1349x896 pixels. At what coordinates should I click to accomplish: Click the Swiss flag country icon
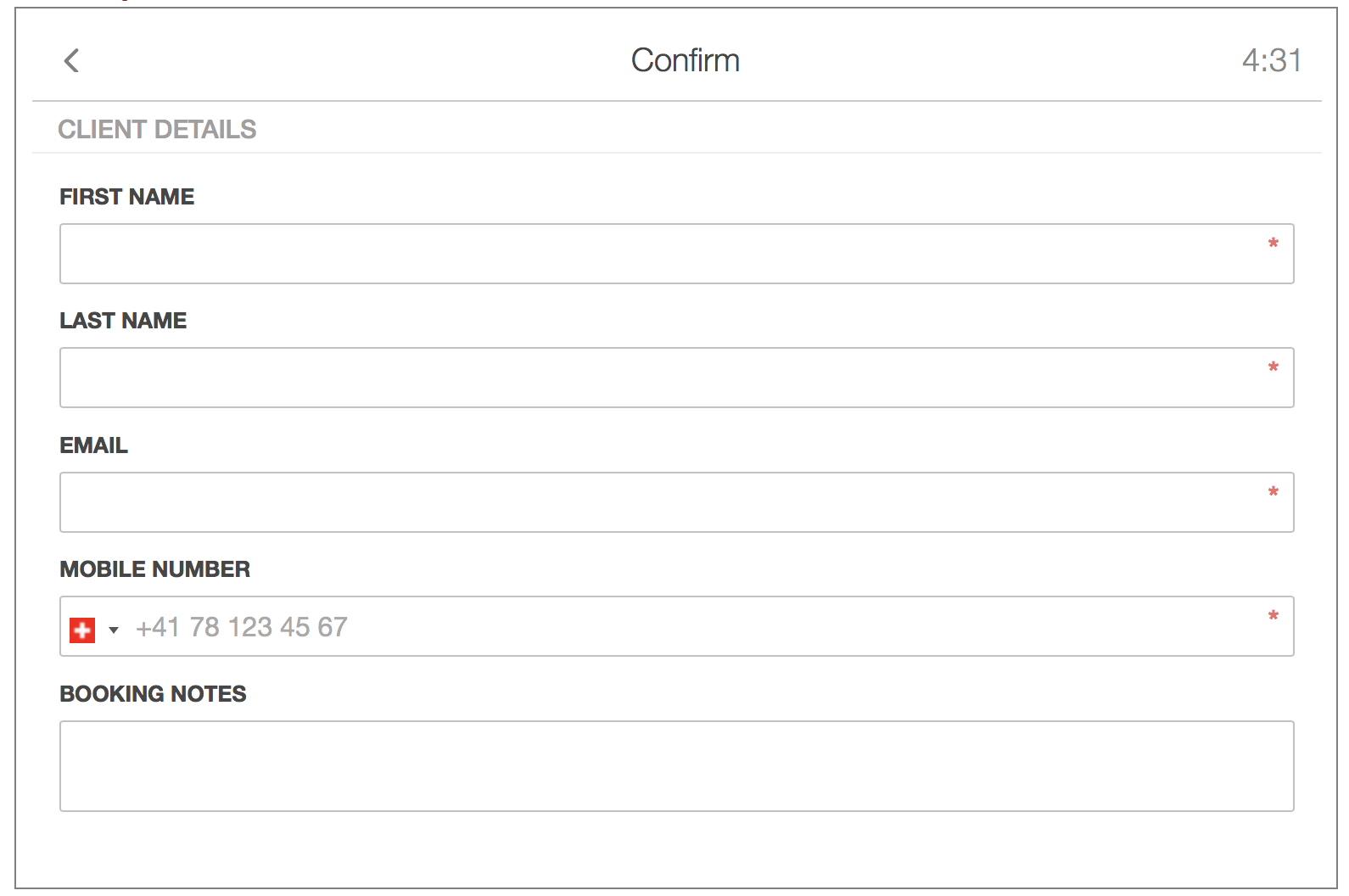coord(82,630)
